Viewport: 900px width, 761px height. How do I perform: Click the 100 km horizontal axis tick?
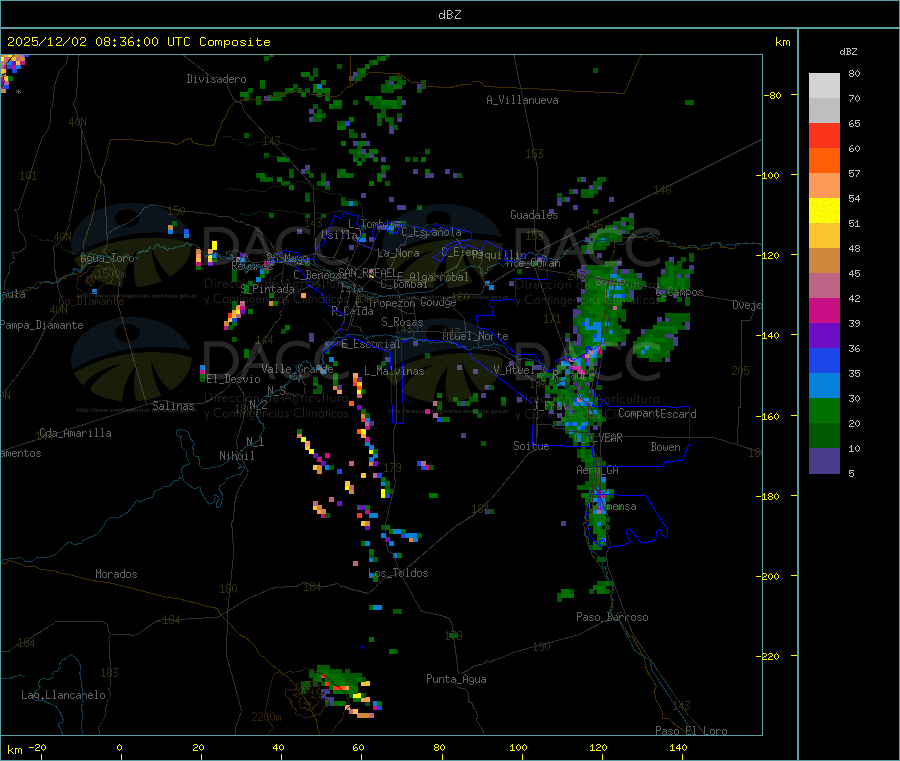pyautogui.click(x=518, y=747)
